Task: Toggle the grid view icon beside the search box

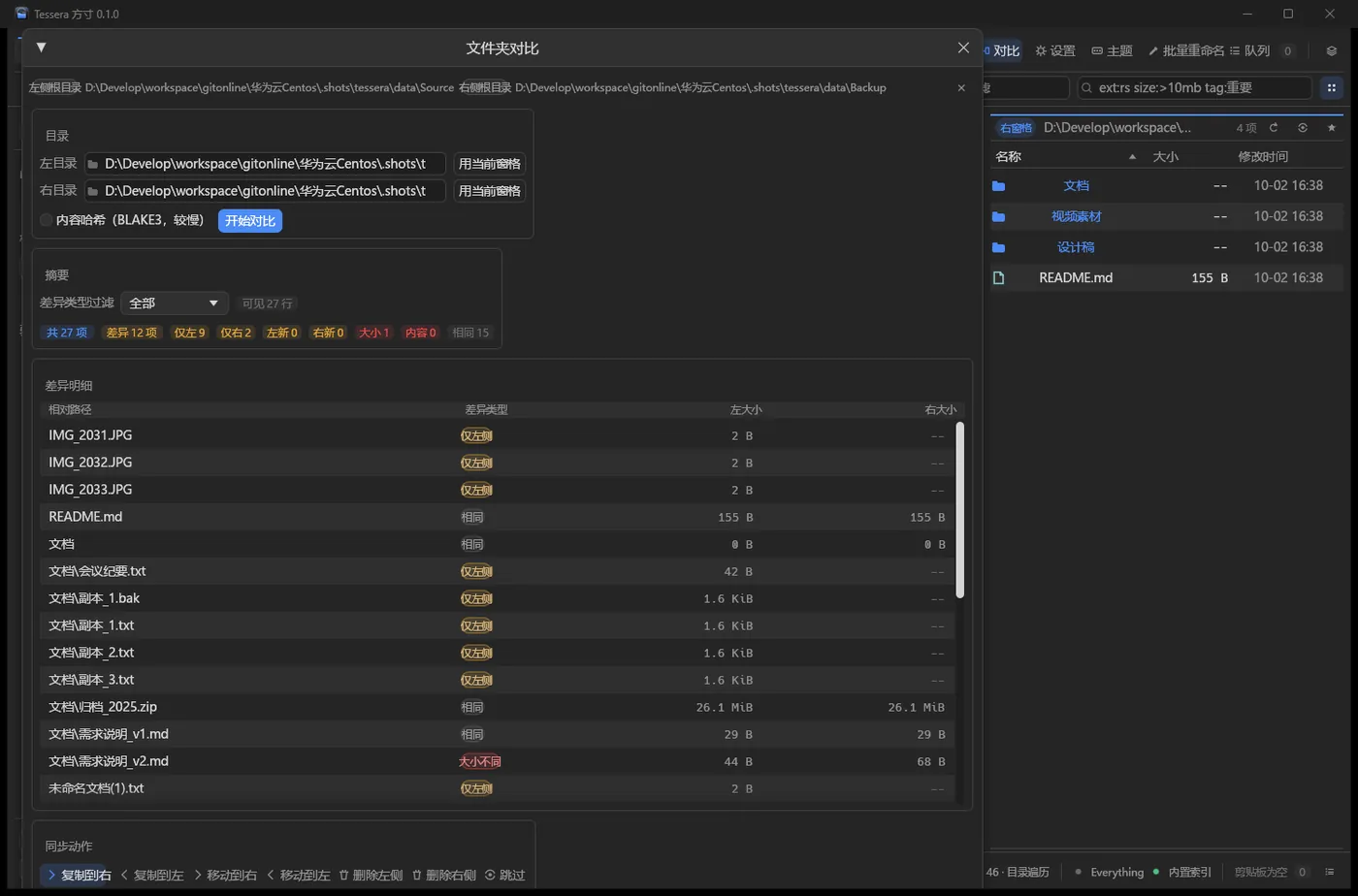Action: (1332, 87)
